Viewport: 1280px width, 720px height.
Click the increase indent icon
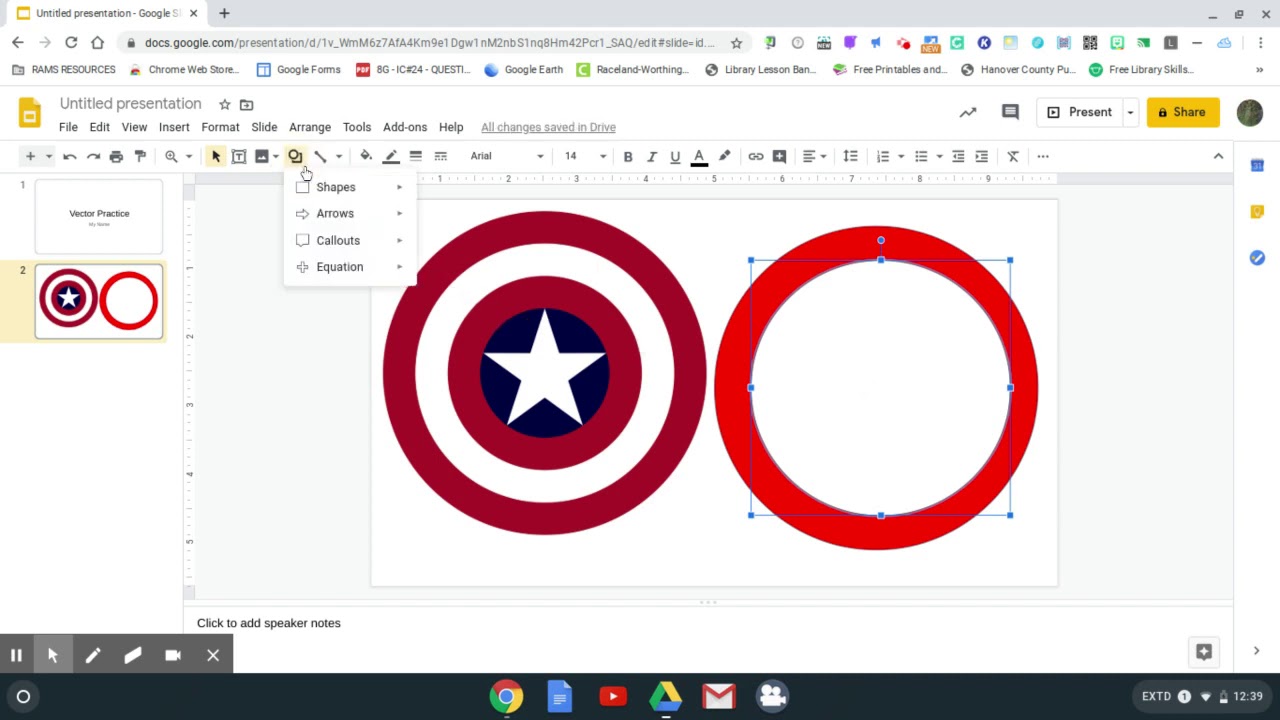point(982,156)
